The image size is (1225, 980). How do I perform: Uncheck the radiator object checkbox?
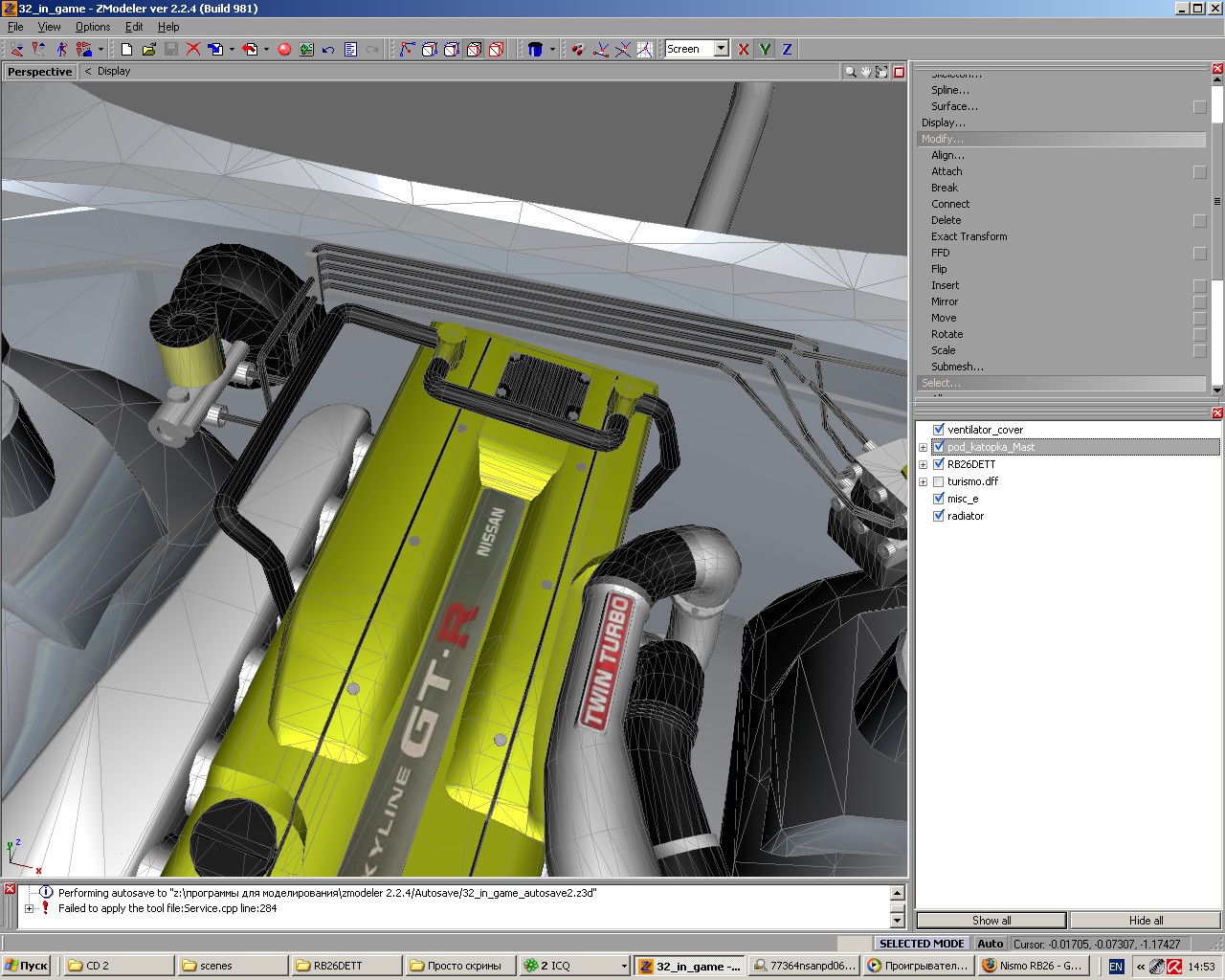939,516
